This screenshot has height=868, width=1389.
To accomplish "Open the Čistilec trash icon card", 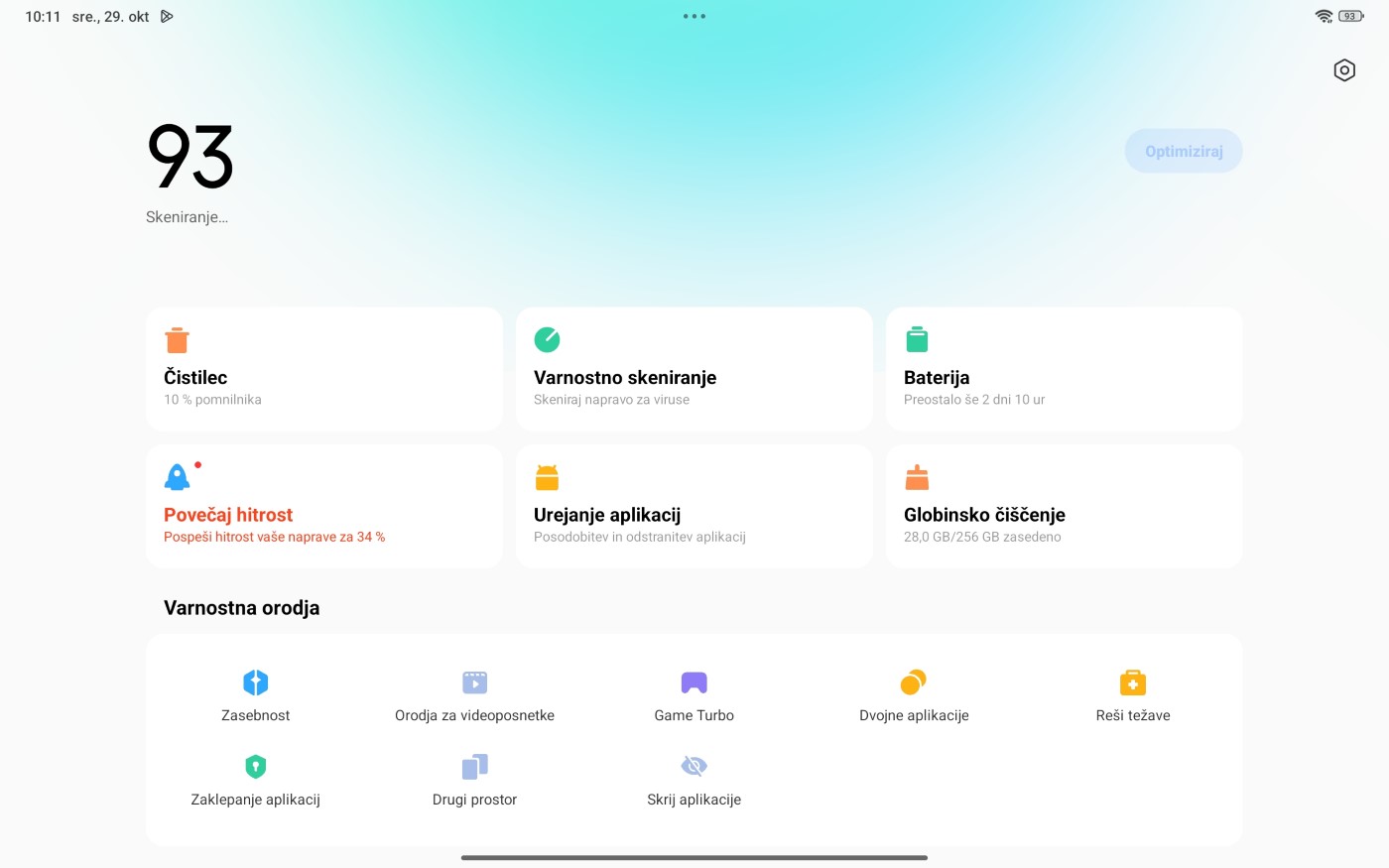I will click(323, 369).
